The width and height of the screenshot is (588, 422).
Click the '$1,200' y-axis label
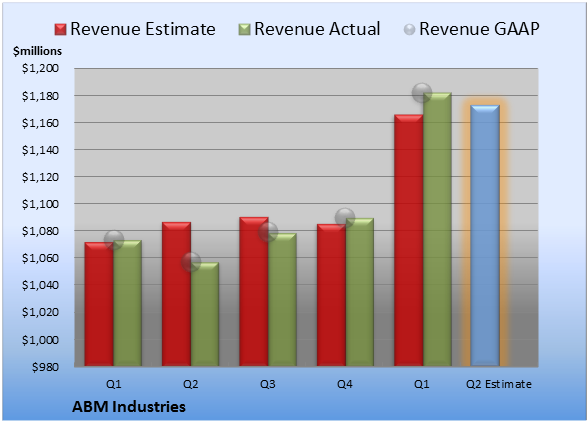tap(40, 68)
